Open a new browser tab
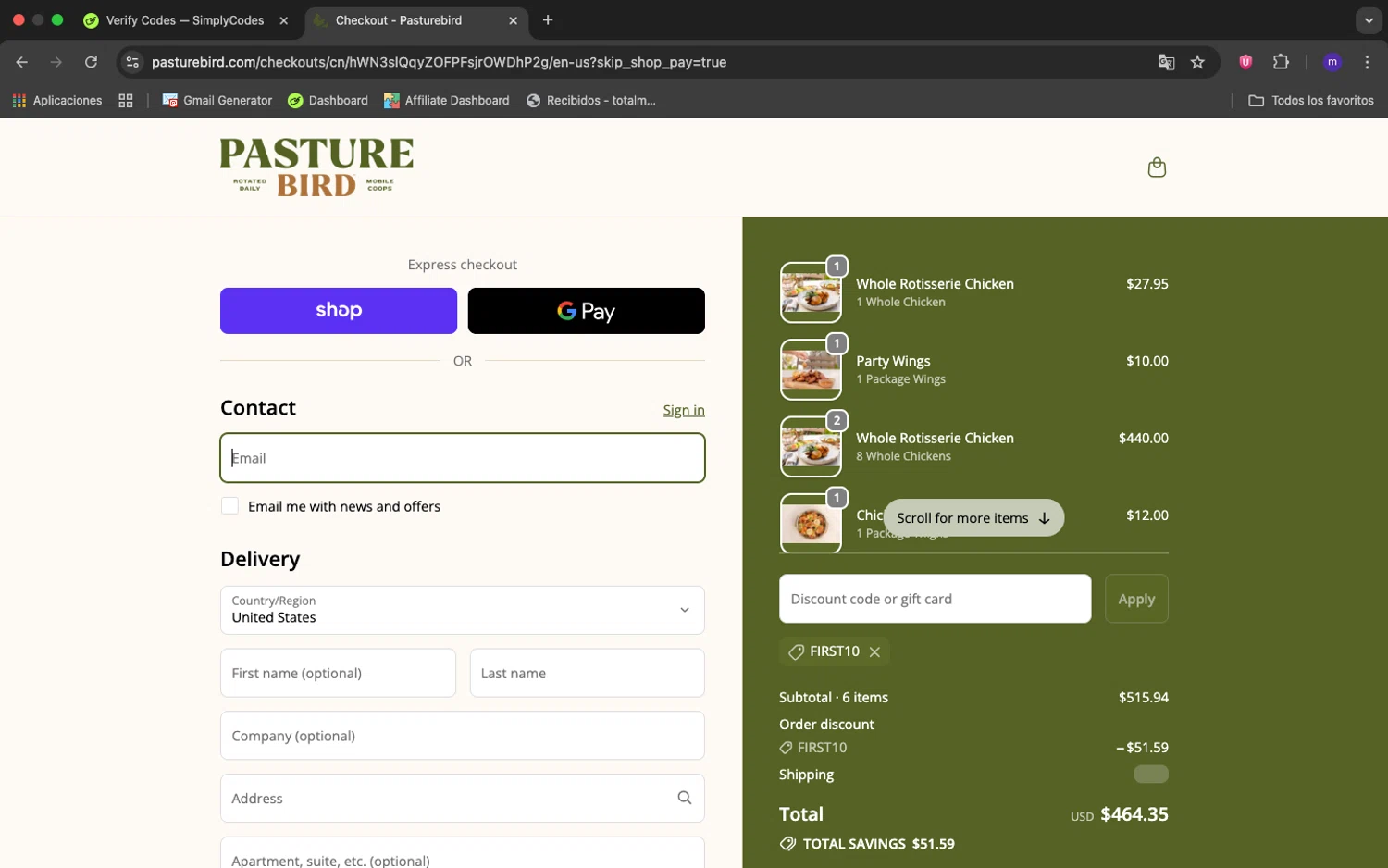The image size is (1388, 868). coord(548,20)
